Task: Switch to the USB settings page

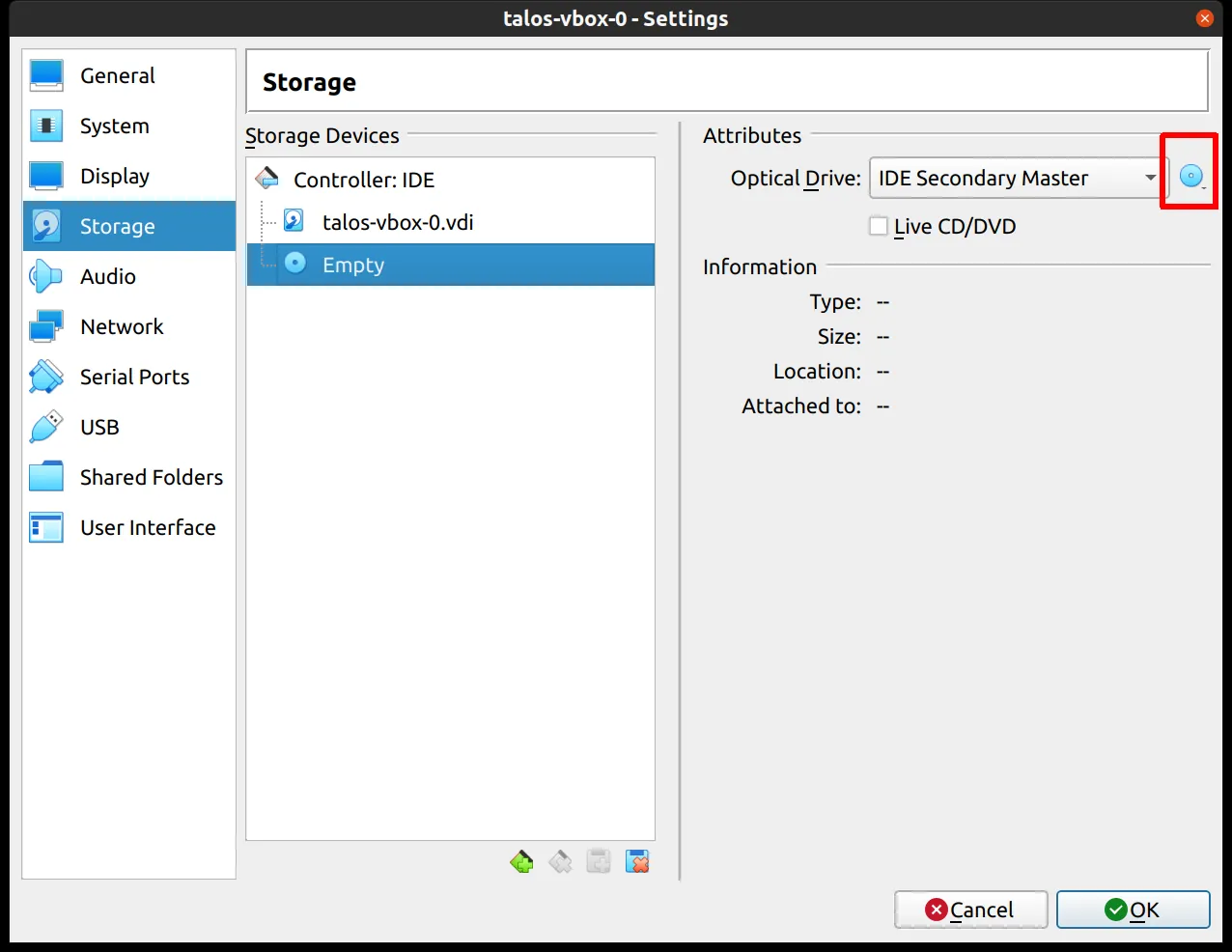Action: (99, 427)
